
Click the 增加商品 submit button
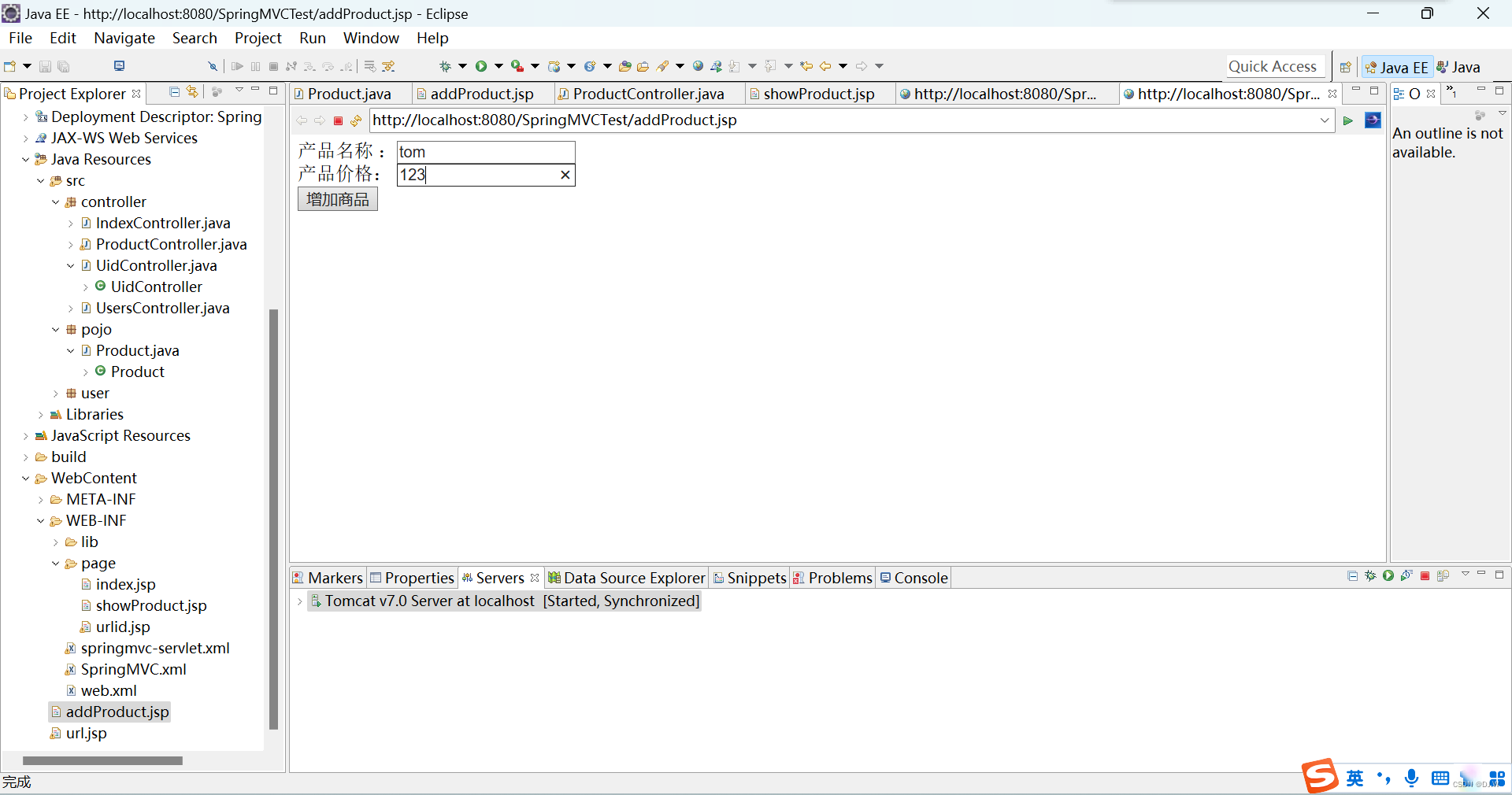click(338, 199)
